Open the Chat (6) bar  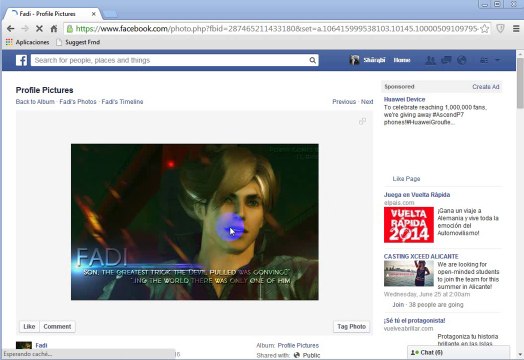click(x=458, y=352)
